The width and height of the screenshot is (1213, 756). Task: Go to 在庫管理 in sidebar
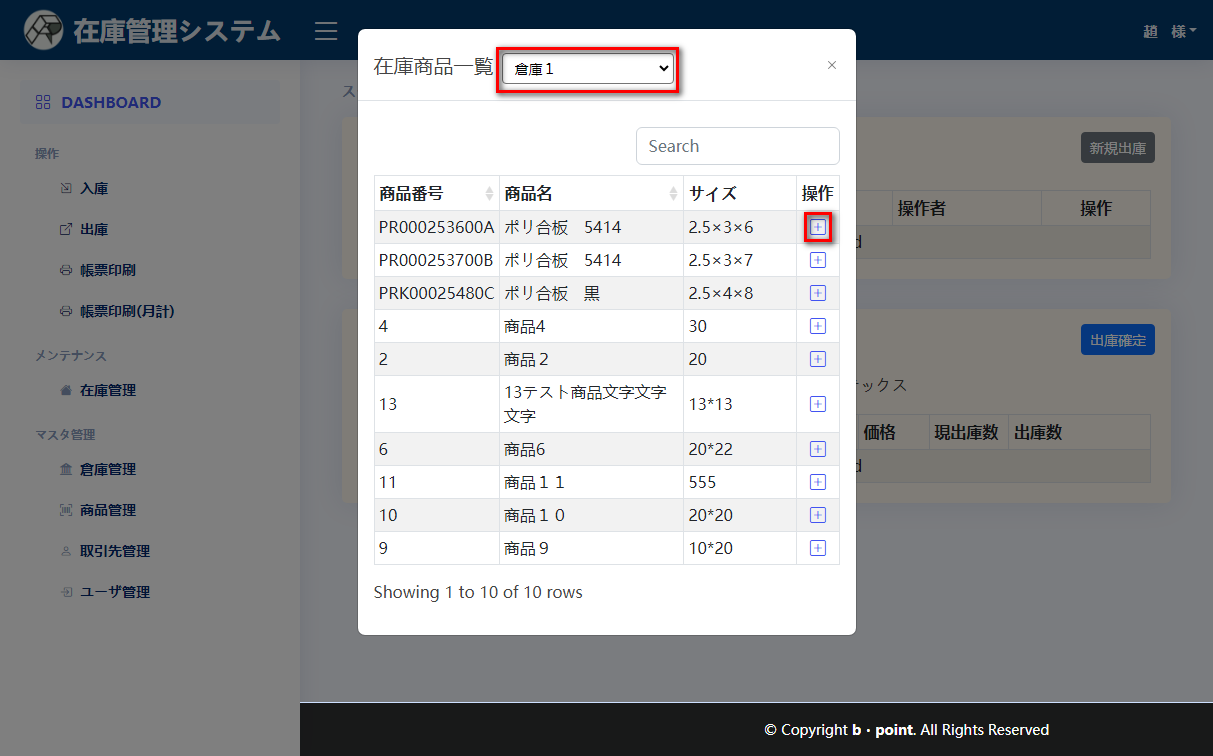coord(108,390)
